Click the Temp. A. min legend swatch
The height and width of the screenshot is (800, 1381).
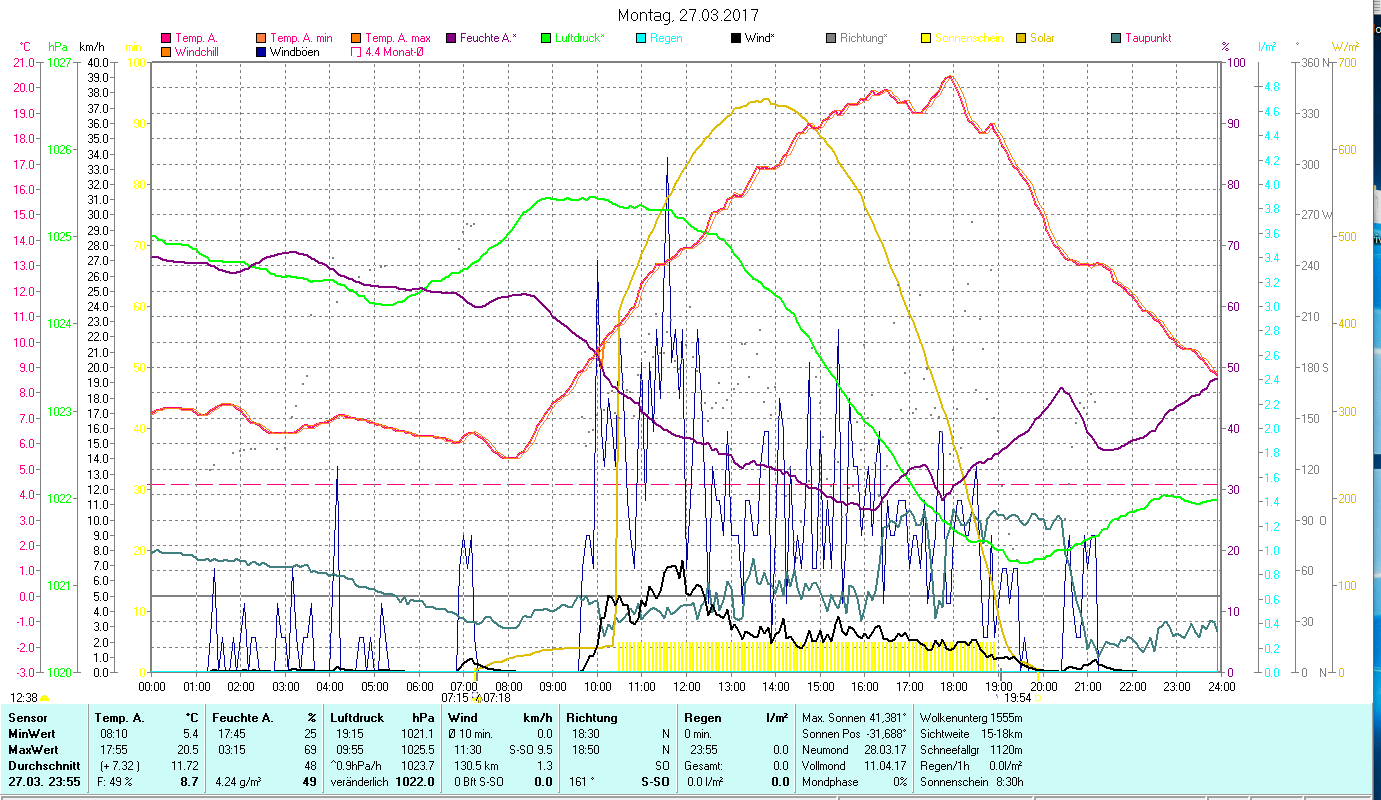coord(262,38)
